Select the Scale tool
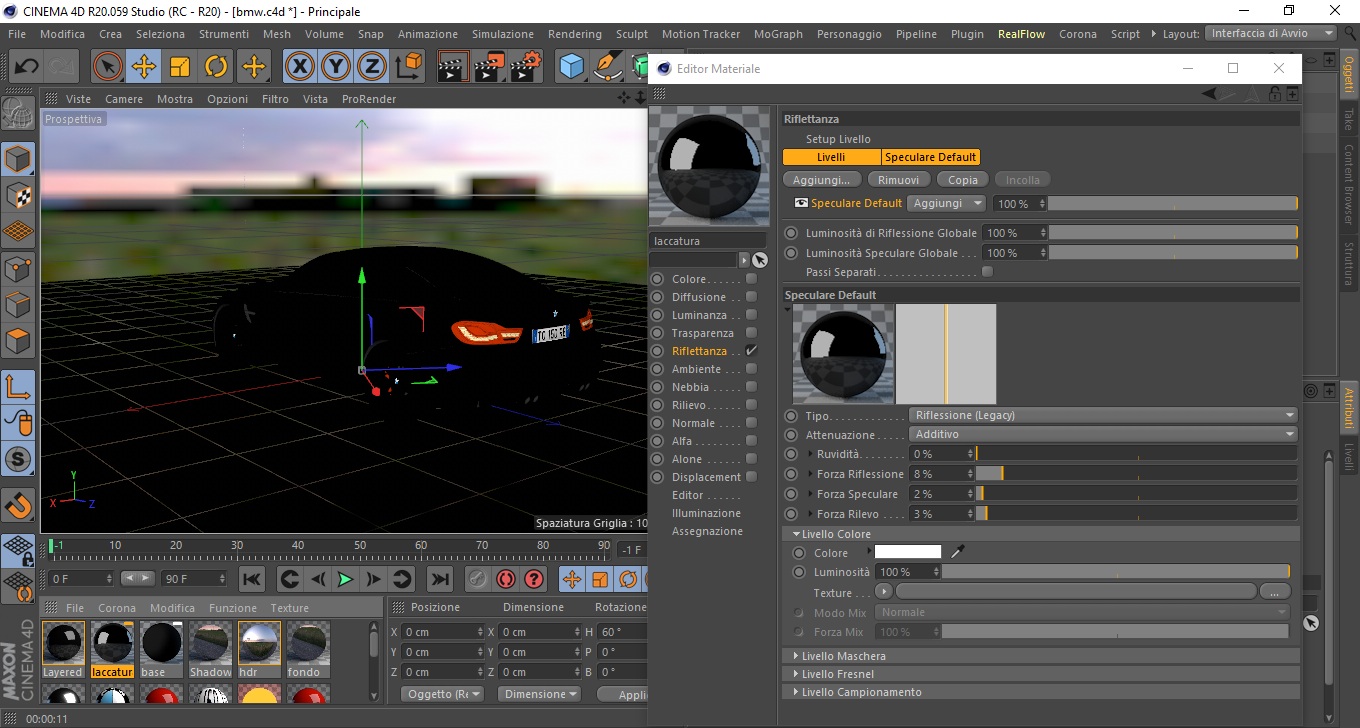The height and width of the screenshot is (728, 1360). 180,67
